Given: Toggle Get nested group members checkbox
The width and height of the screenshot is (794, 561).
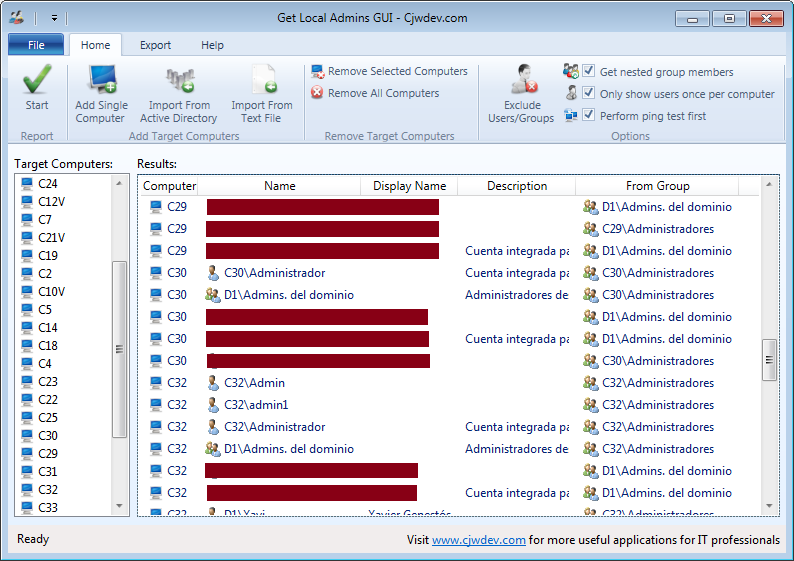Looking at the screenshot, I should coord(588,71).
